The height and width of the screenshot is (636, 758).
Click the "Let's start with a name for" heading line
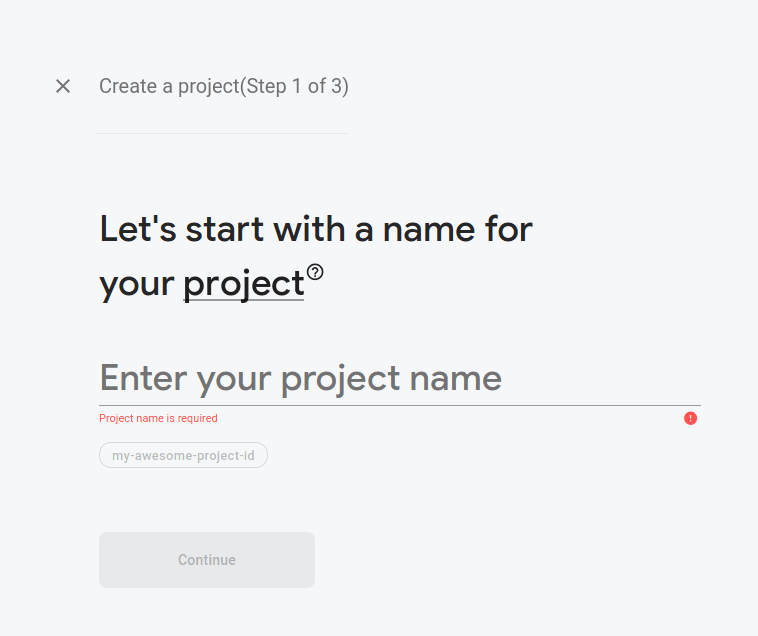(x=316, y=230)
